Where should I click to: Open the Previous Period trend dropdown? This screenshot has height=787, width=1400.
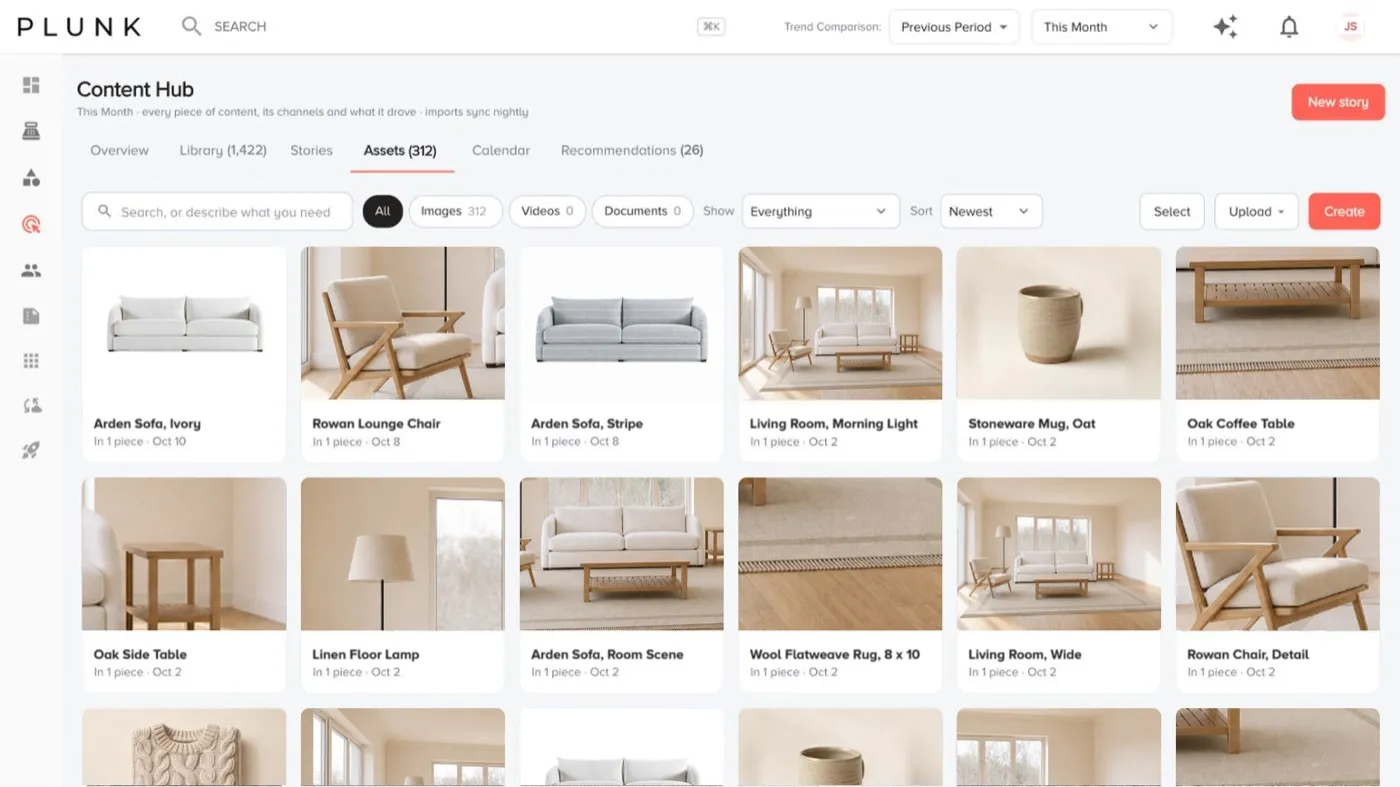click(954, 27)
